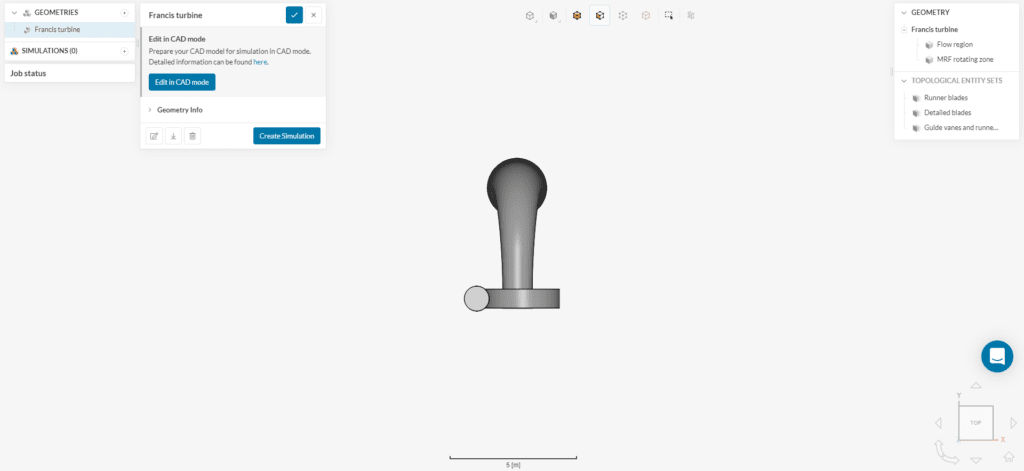Follow the 'here' documentation link

pyautogui.click(x=260, y=62)
